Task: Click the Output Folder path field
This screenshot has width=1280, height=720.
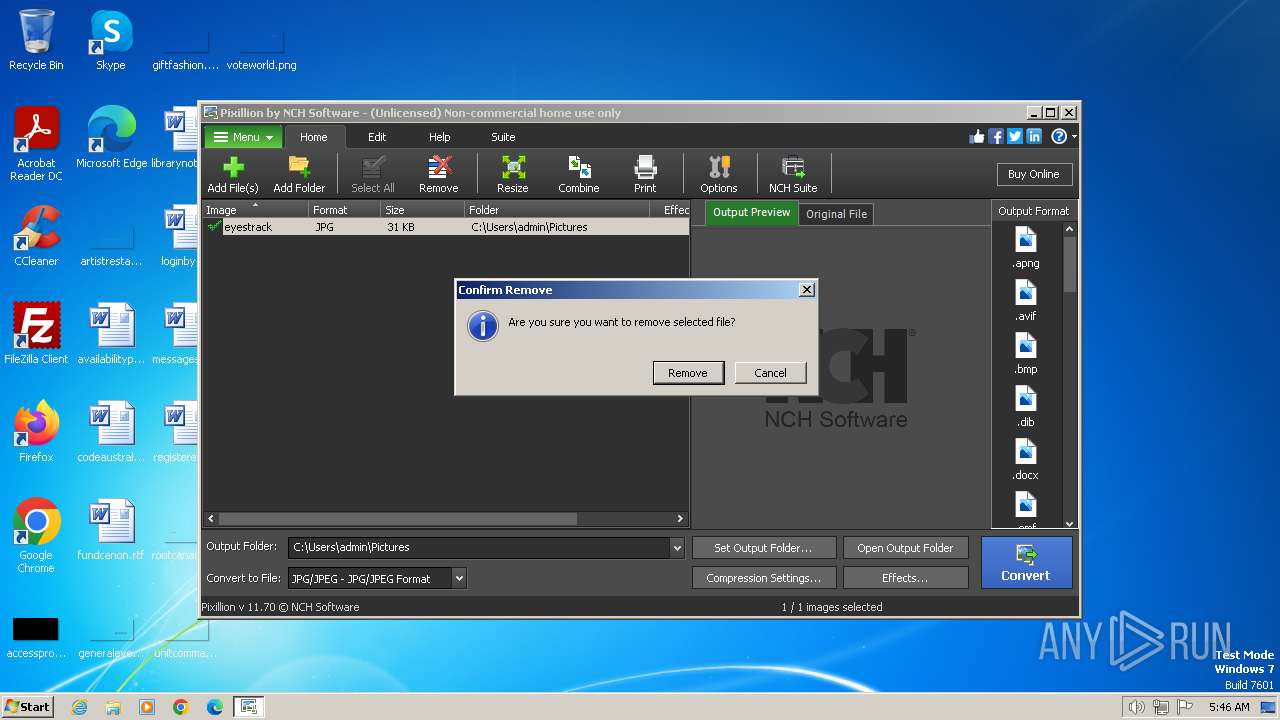Action: (479, 548)
